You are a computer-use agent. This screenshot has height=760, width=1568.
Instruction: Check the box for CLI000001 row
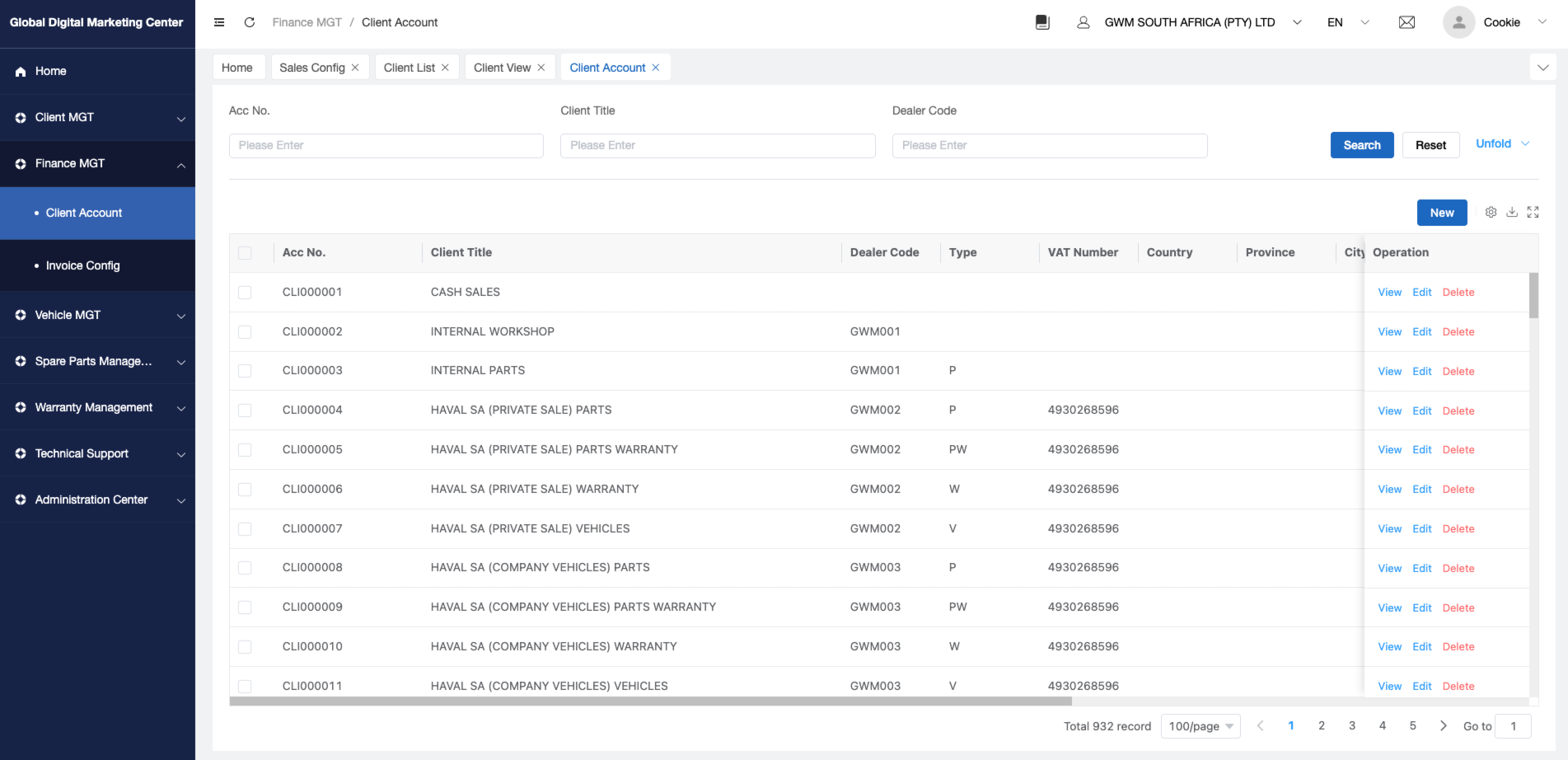245,293
